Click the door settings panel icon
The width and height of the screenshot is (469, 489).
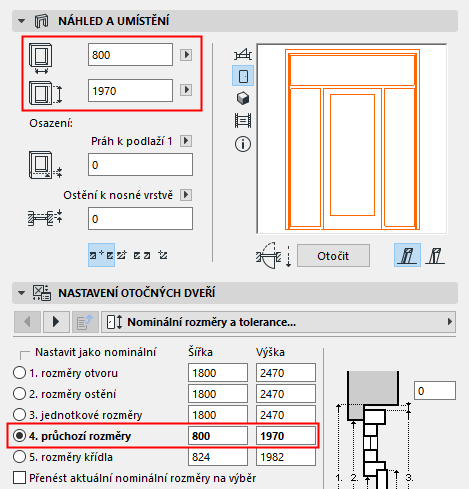[42, 293]
